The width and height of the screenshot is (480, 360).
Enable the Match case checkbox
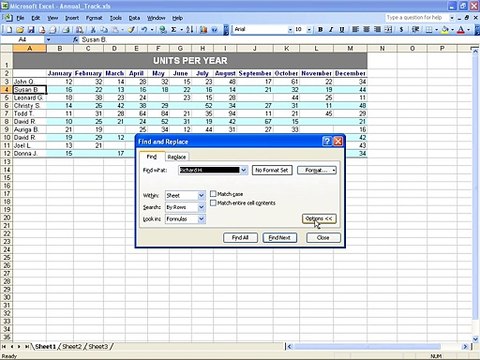[213, 194]
